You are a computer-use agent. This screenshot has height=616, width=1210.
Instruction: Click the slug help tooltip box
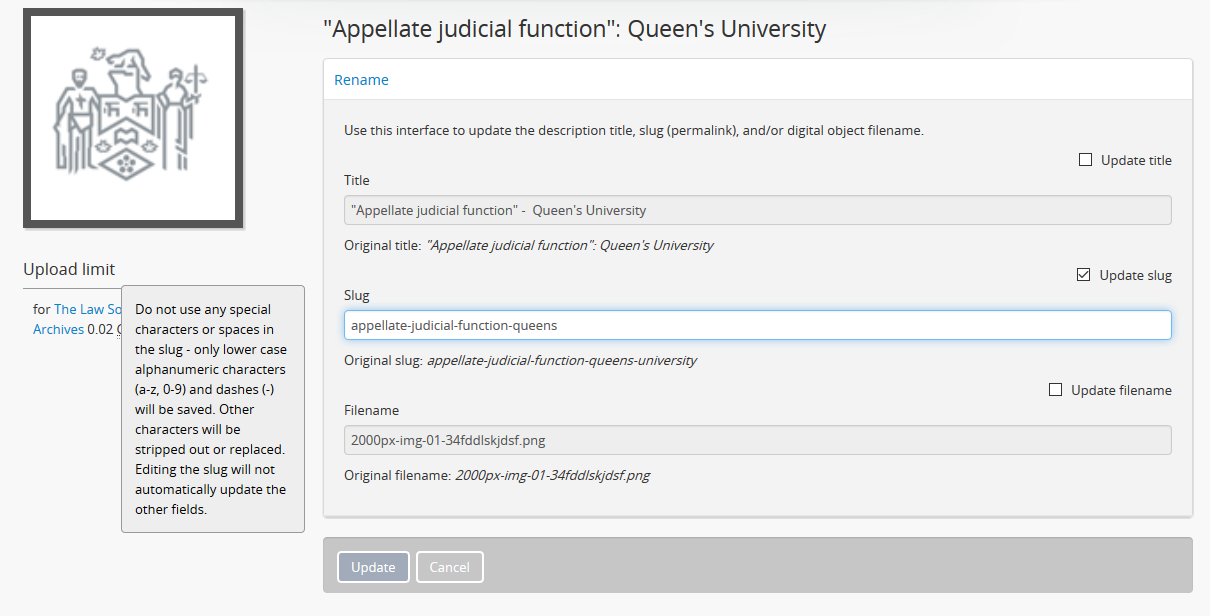(212, 409)
